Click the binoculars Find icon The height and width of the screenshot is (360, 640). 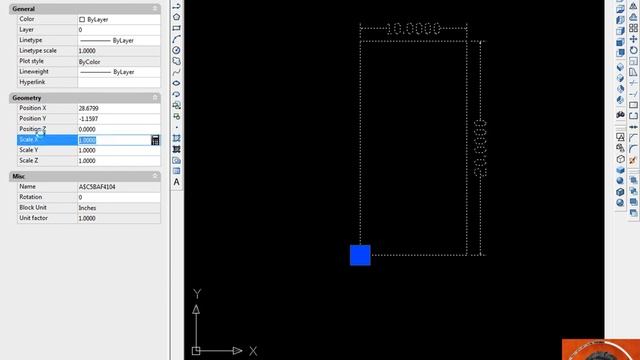tap(620, 115)
